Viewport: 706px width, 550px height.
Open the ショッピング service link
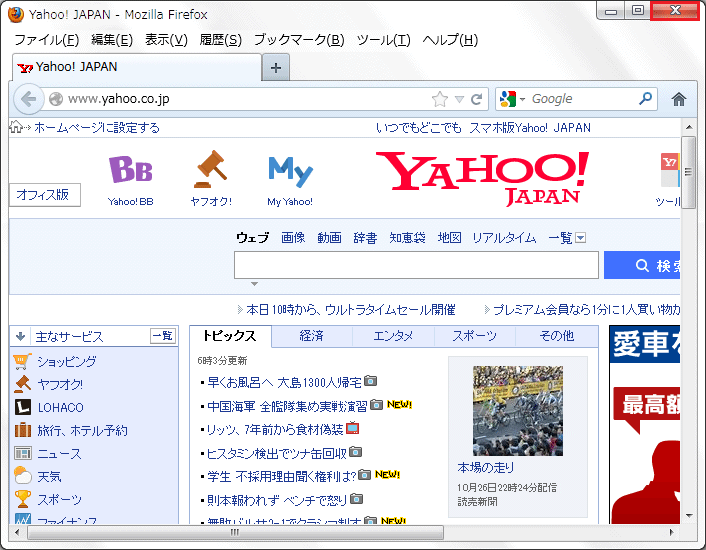coord(66,361)
